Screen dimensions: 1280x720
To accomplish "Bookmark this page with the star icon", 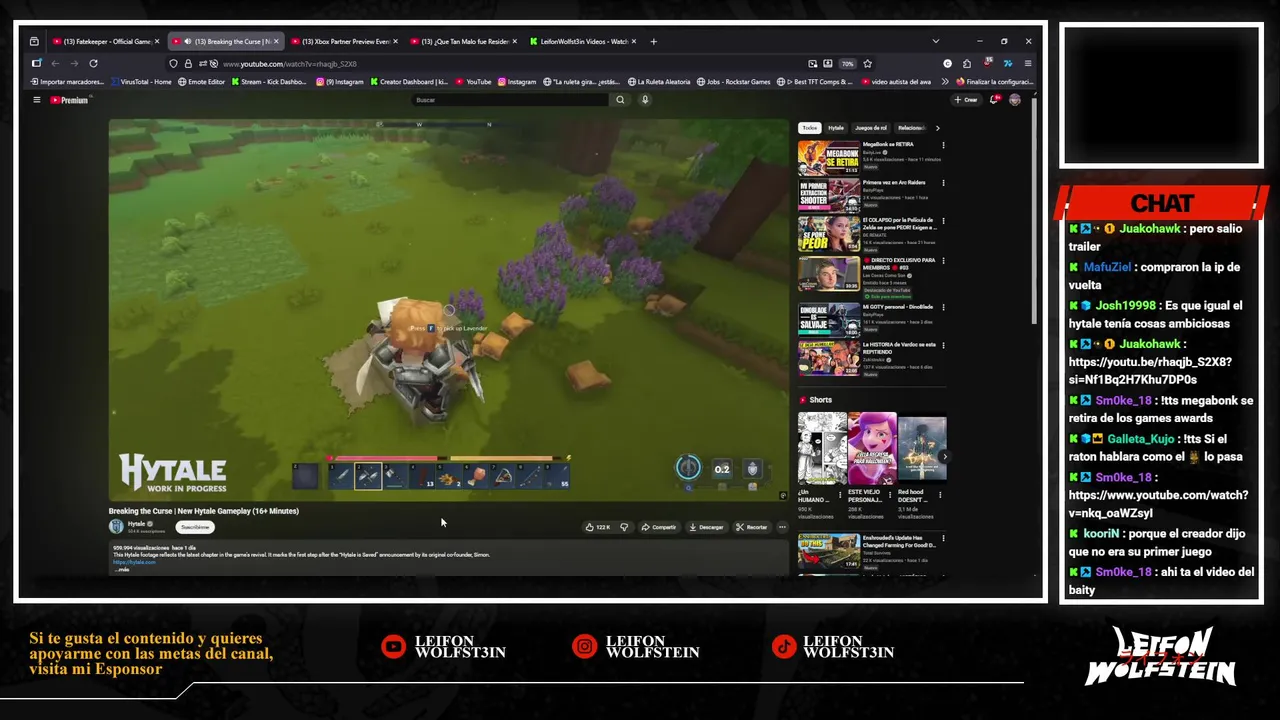I will pyautogui.click(x=867, y=64).
